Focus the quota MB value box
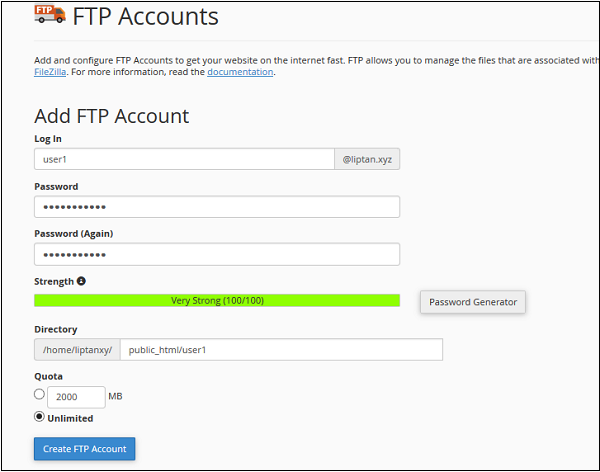Viewport: 600px width, 472px height. 76,397
